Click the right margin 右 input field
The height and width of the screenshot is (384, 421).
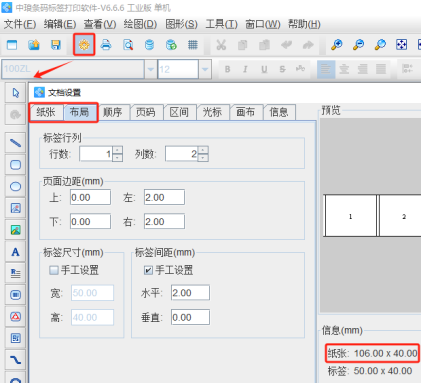164,221
